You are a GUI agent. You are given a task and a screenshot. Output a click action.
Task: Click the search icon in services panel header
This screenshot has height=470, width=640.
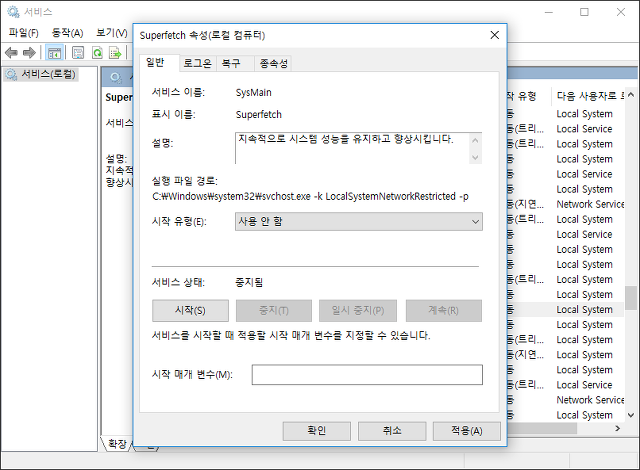pos(116,77)
